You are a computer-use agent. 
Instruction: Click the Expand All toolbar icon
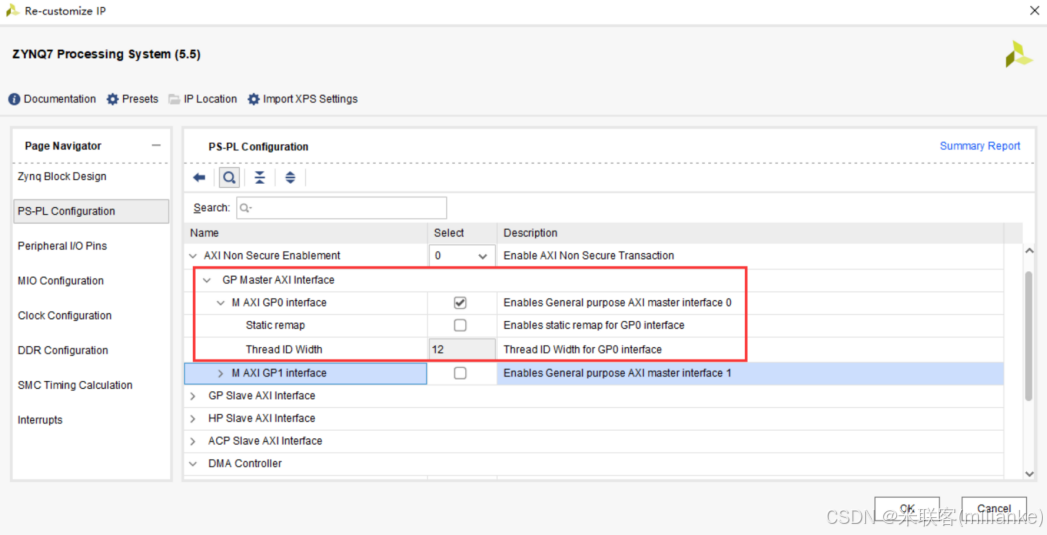coord(290,178)
